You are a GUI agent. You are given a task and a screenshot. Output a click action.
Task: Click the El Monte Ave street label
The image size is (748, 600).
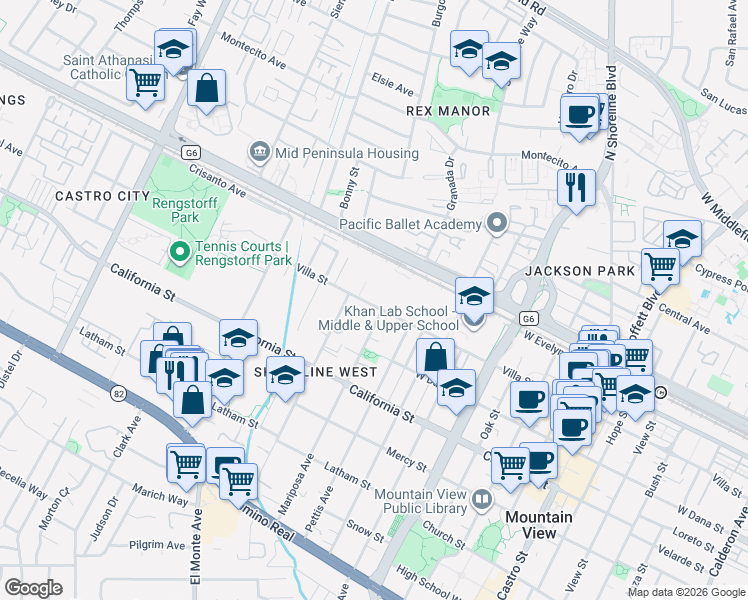(196, 547)
